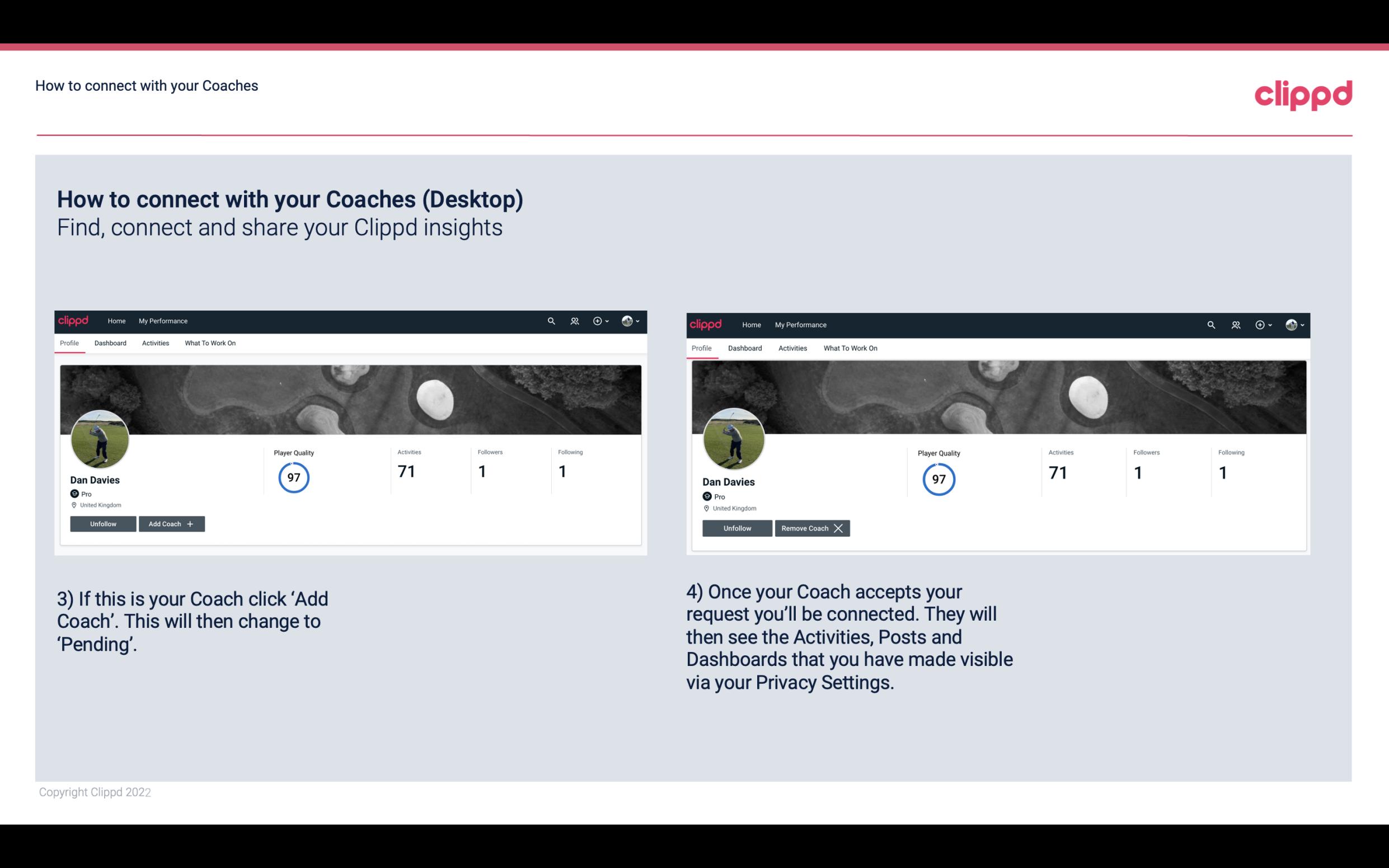This screenshot has height=868, width=1389.
Task: Open the Activities tab left screenshot
Action: click(155, 343)
